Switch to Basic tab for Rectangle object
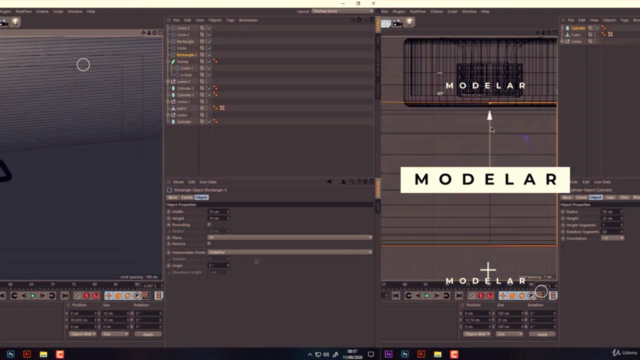Image resolution: width=640 pixels, height=360 pixels. click(x=173, y=198)
